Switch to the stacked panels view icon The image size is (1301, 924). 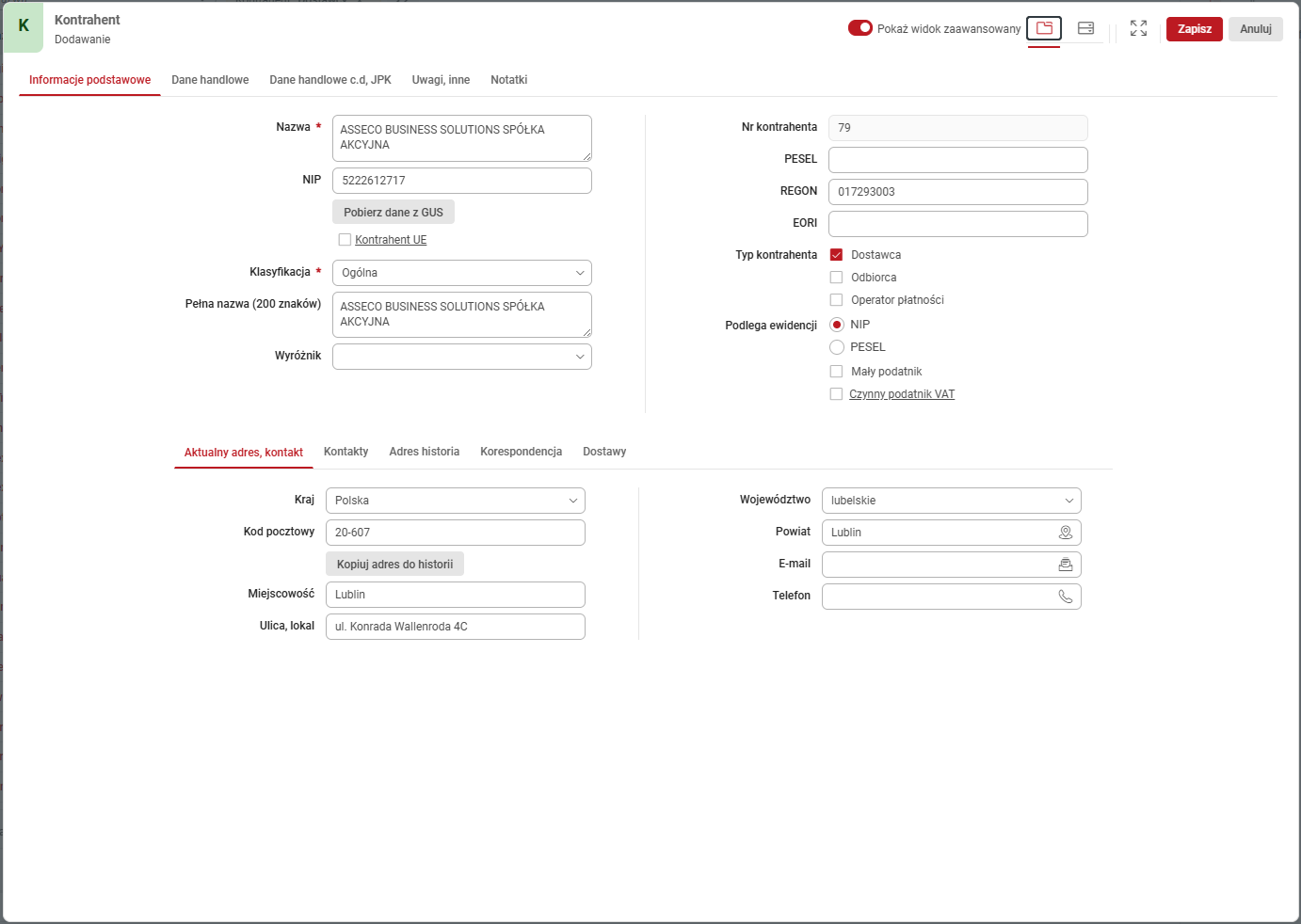[1085, 28]
